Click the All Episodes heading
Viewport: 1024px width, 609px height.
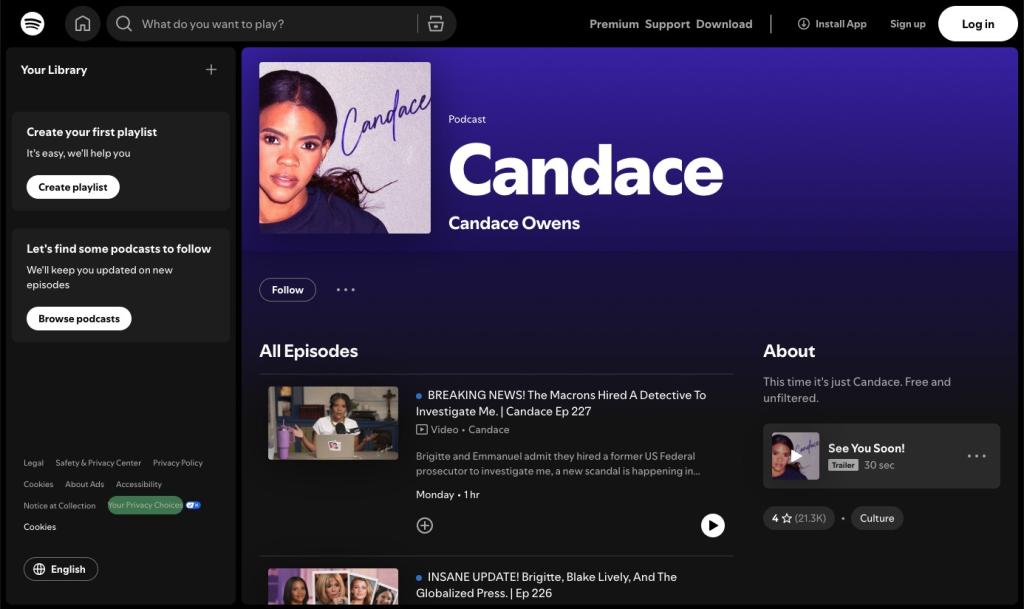[x=308, y=351]
